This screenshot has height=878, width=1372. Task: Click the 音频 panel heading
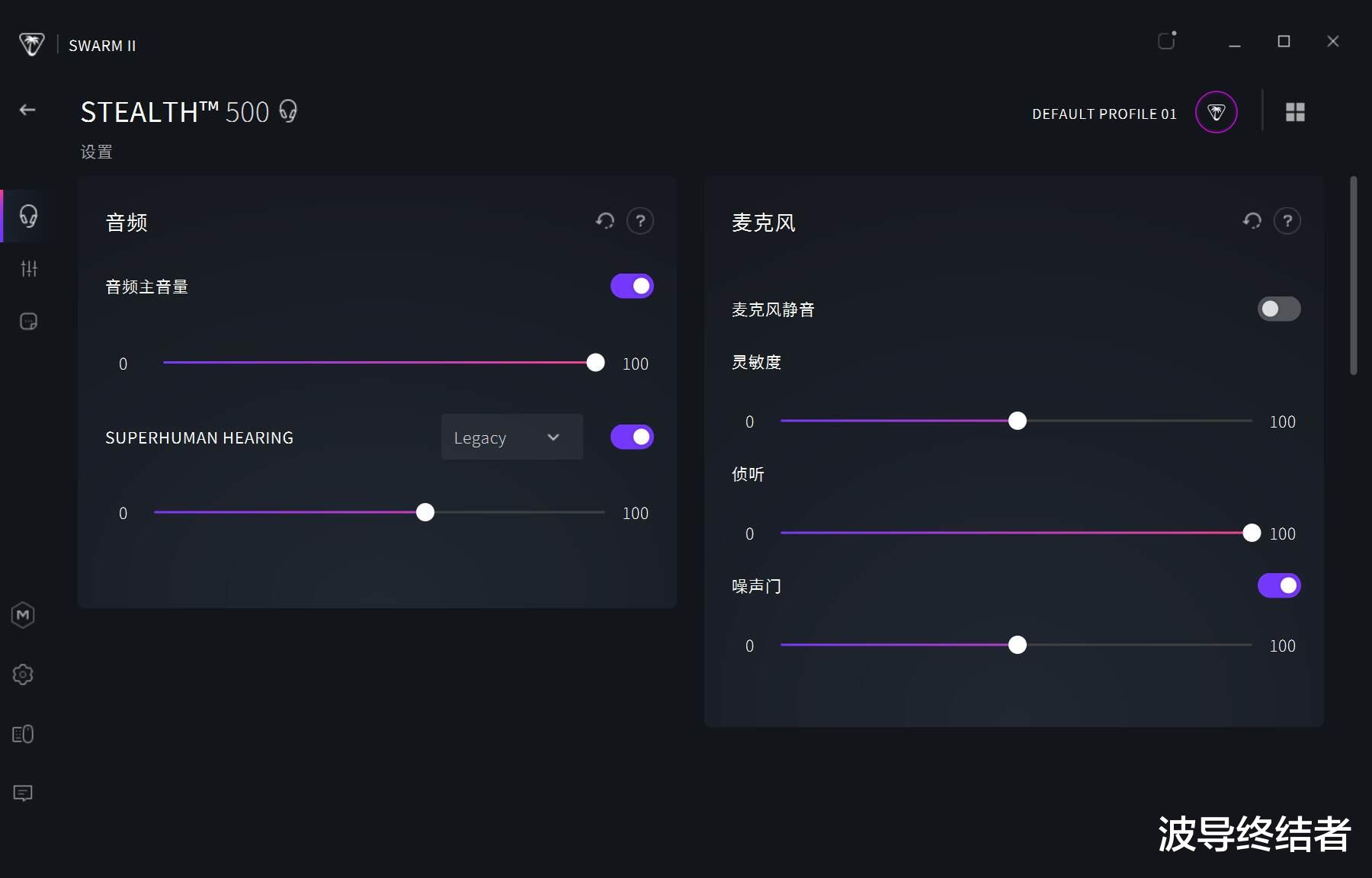point(127,223)
